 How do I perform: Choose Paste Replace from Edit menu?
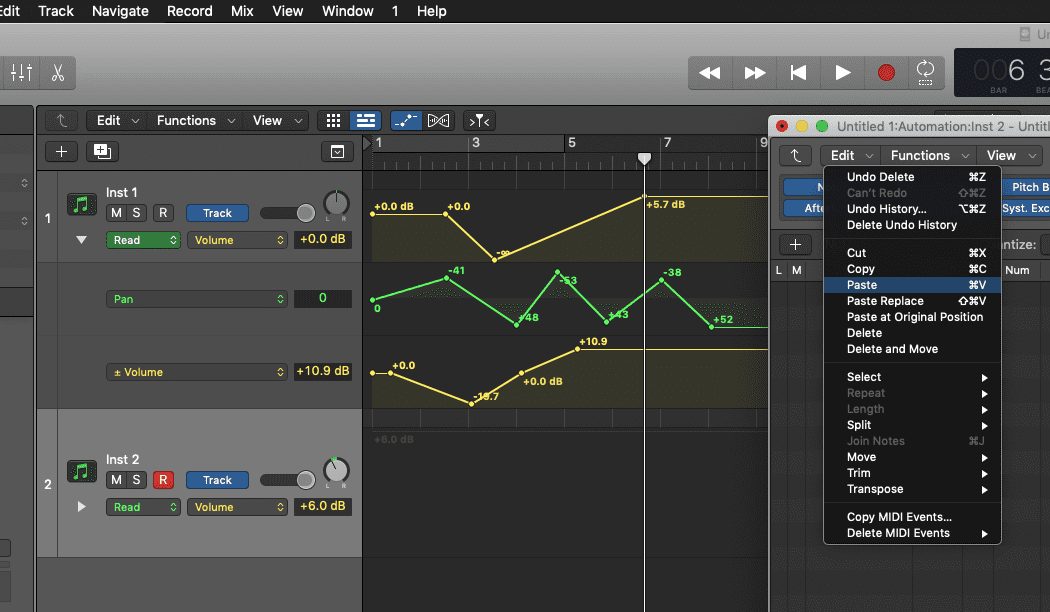tap(885, 301)
